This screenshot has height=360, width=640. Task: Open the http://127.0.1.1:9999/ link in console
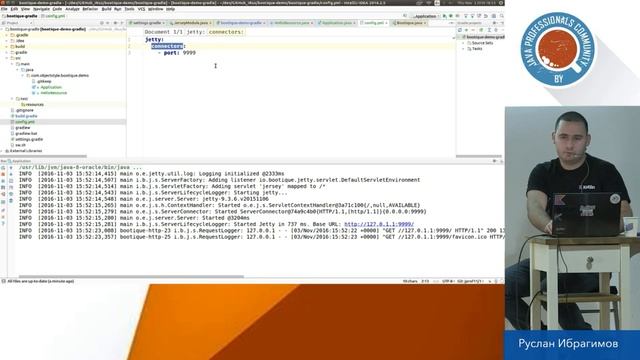(379, 224)
